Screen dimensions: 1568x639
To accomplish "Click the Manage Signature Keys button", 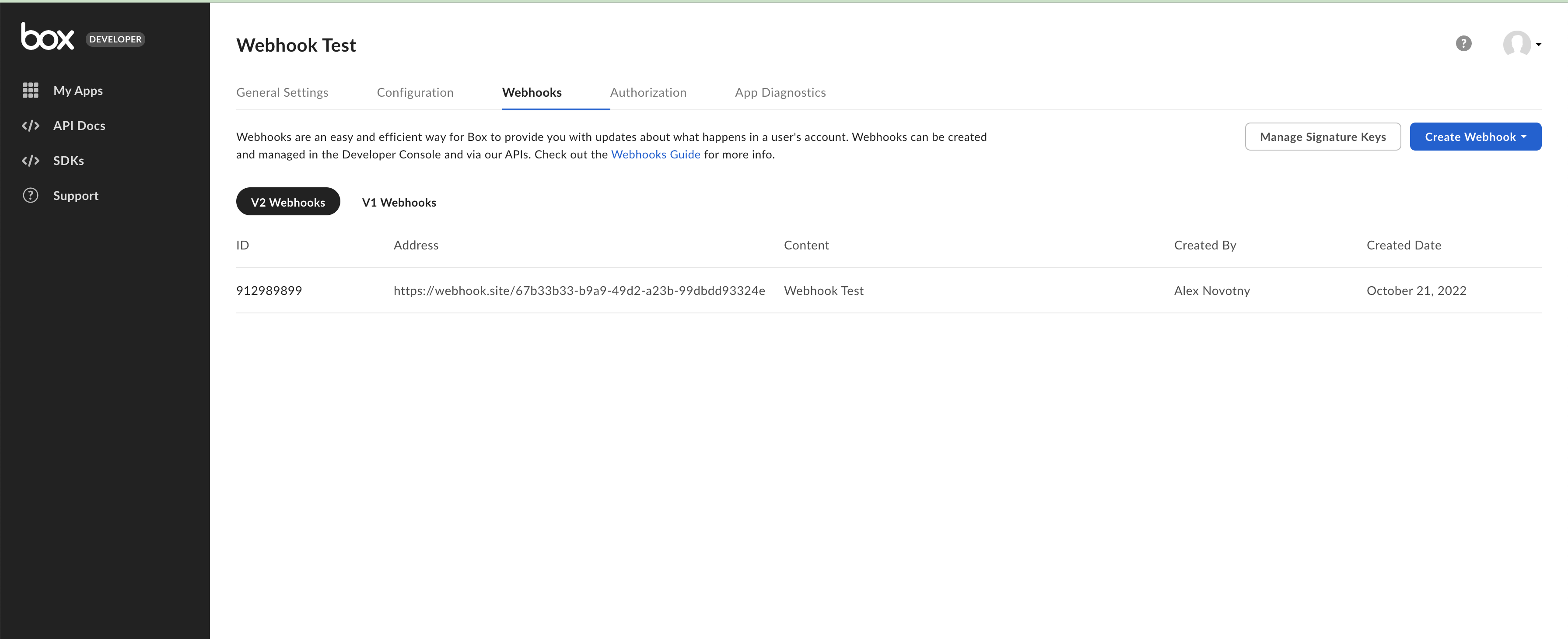I will [x=1323, y=137].
